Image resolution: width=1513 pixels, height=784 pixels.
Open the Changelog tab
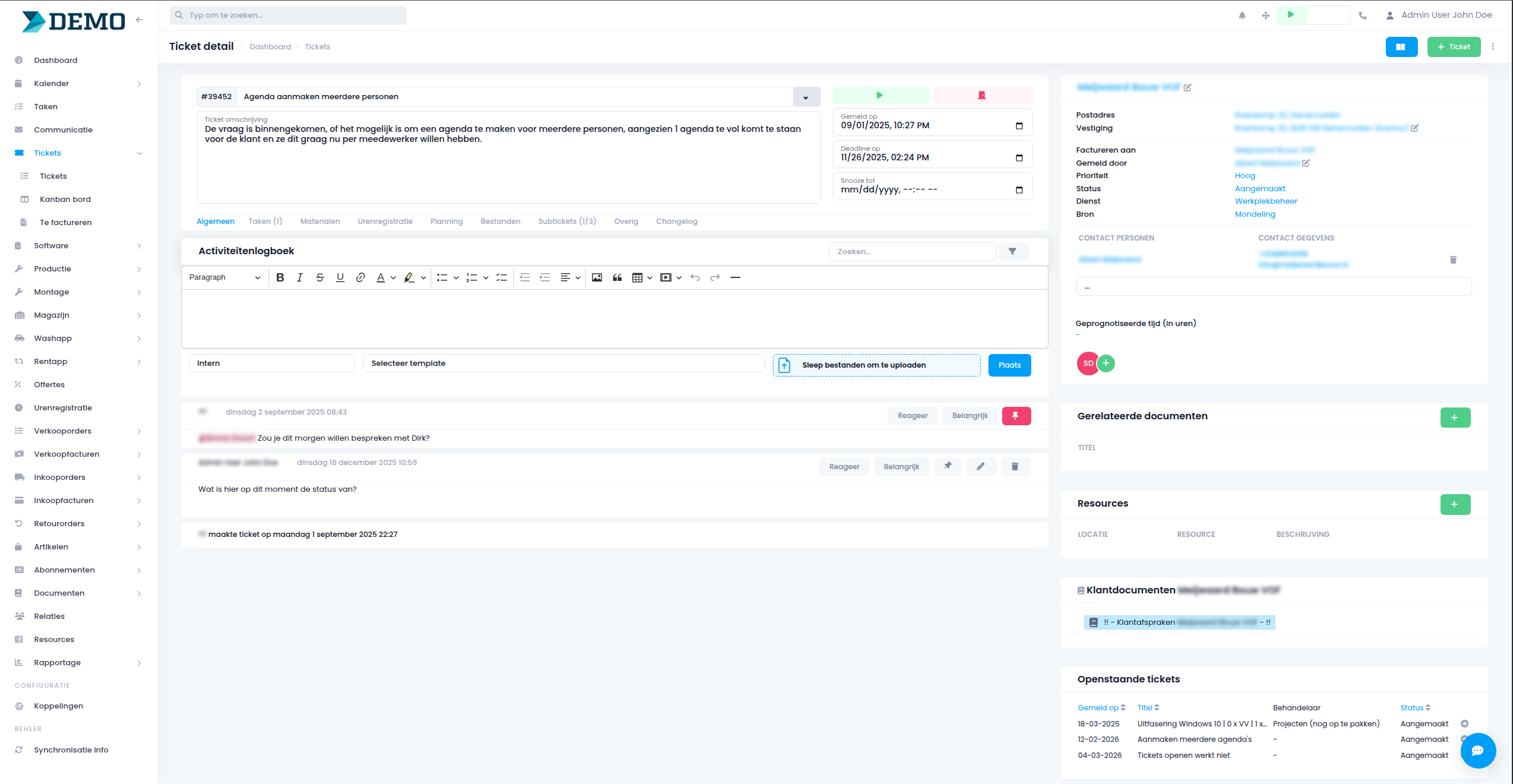coord(676,222)
